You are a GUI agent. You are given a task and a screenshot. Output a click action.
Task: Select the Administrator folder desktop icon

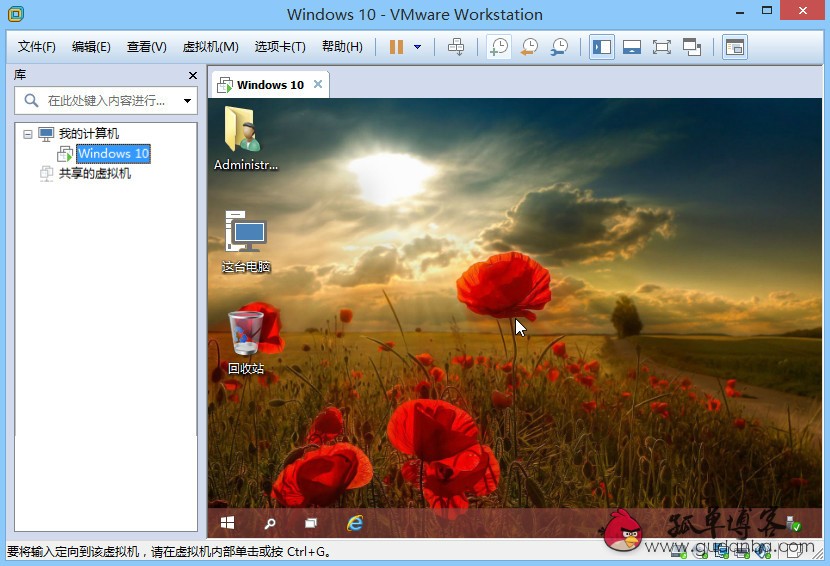(x=245, y=139)
